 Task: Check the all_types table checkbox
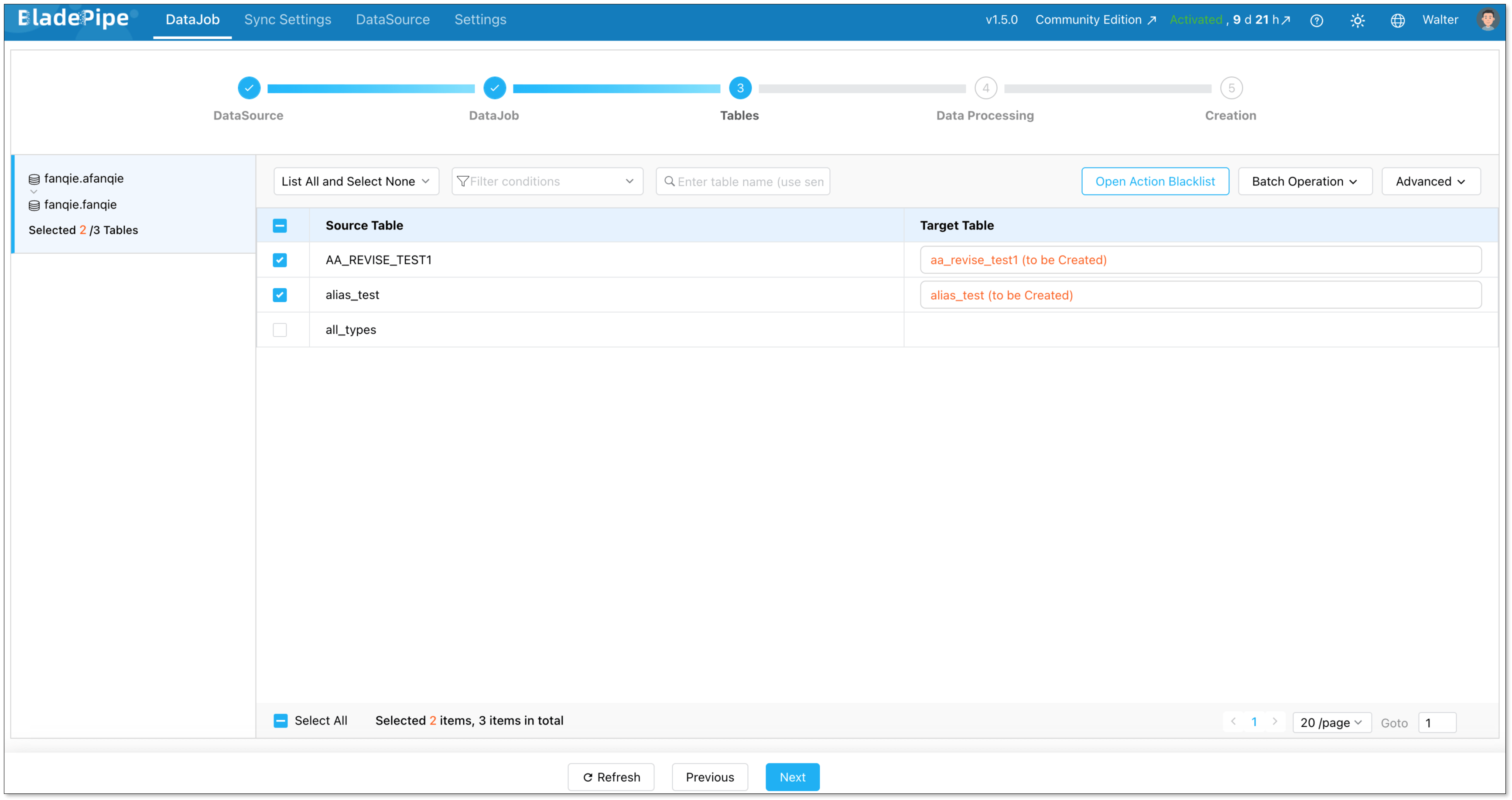point(280,330)
